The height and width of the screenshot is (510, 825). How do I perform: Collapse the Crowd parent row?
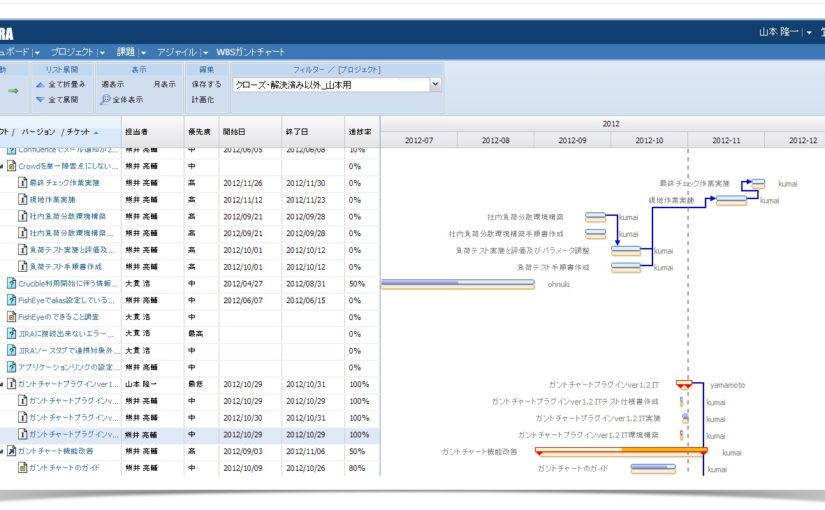point(2,166)
